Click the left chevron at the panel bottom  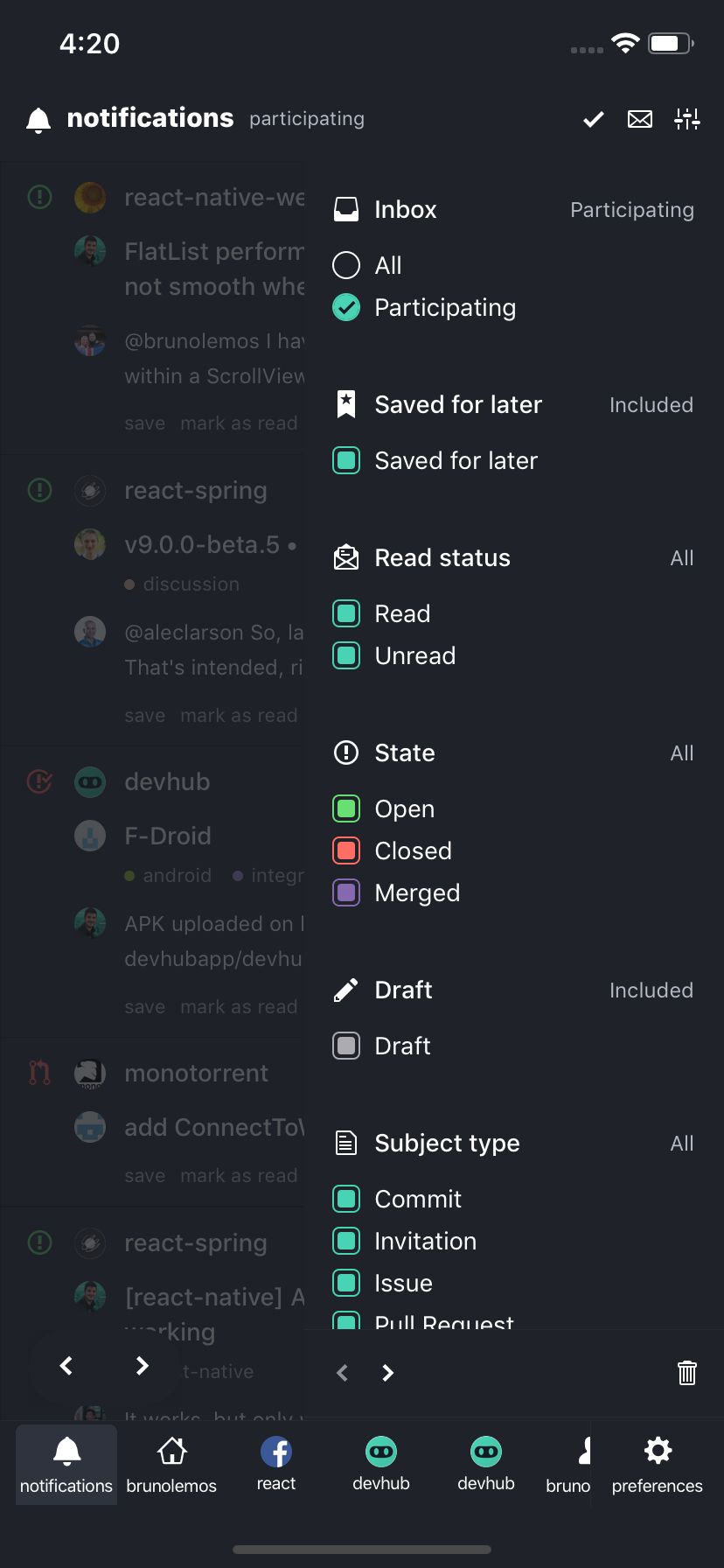[x=342, y=1373]
